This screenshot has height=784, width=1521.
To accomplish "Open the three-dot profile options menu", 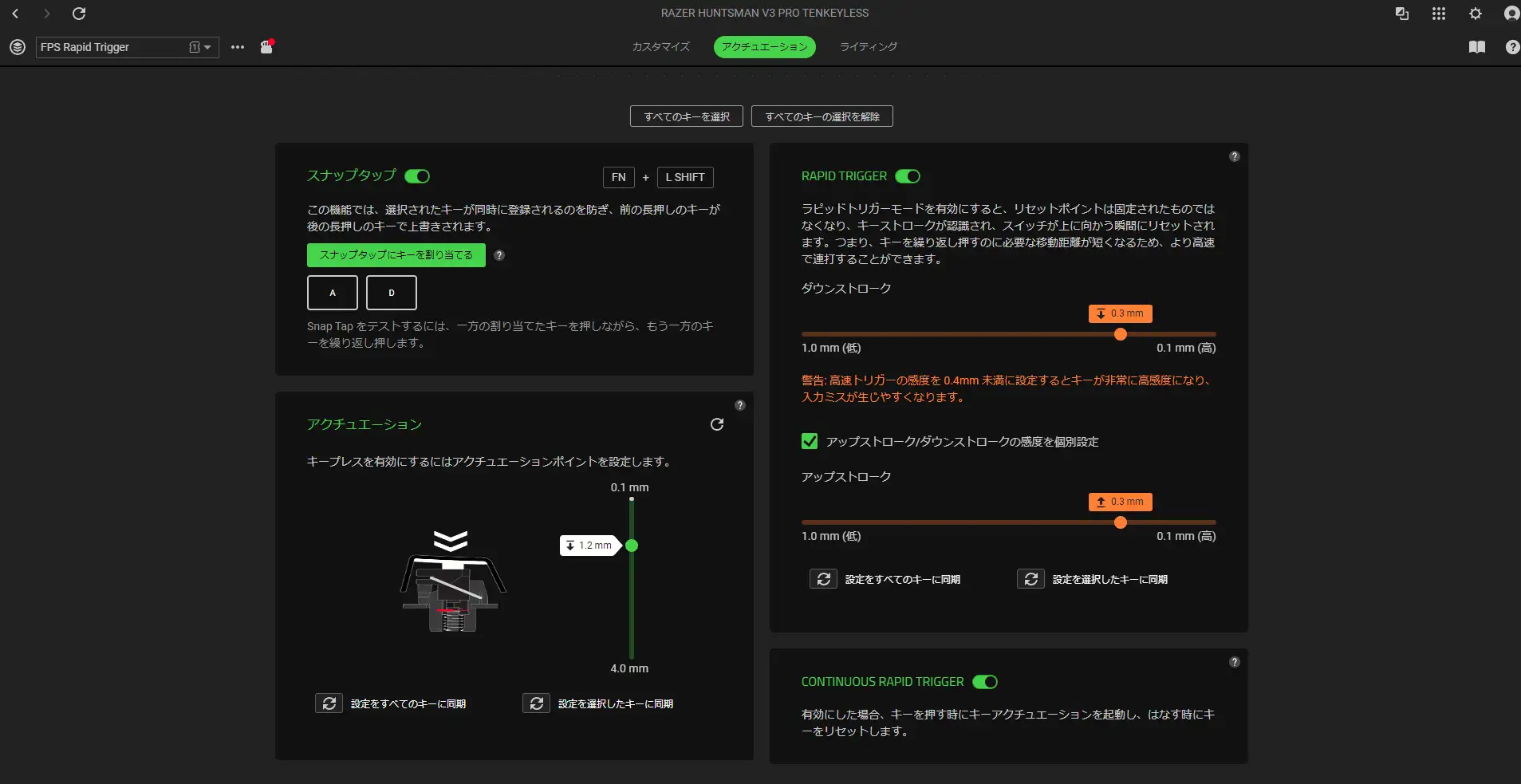I will 238,47.
